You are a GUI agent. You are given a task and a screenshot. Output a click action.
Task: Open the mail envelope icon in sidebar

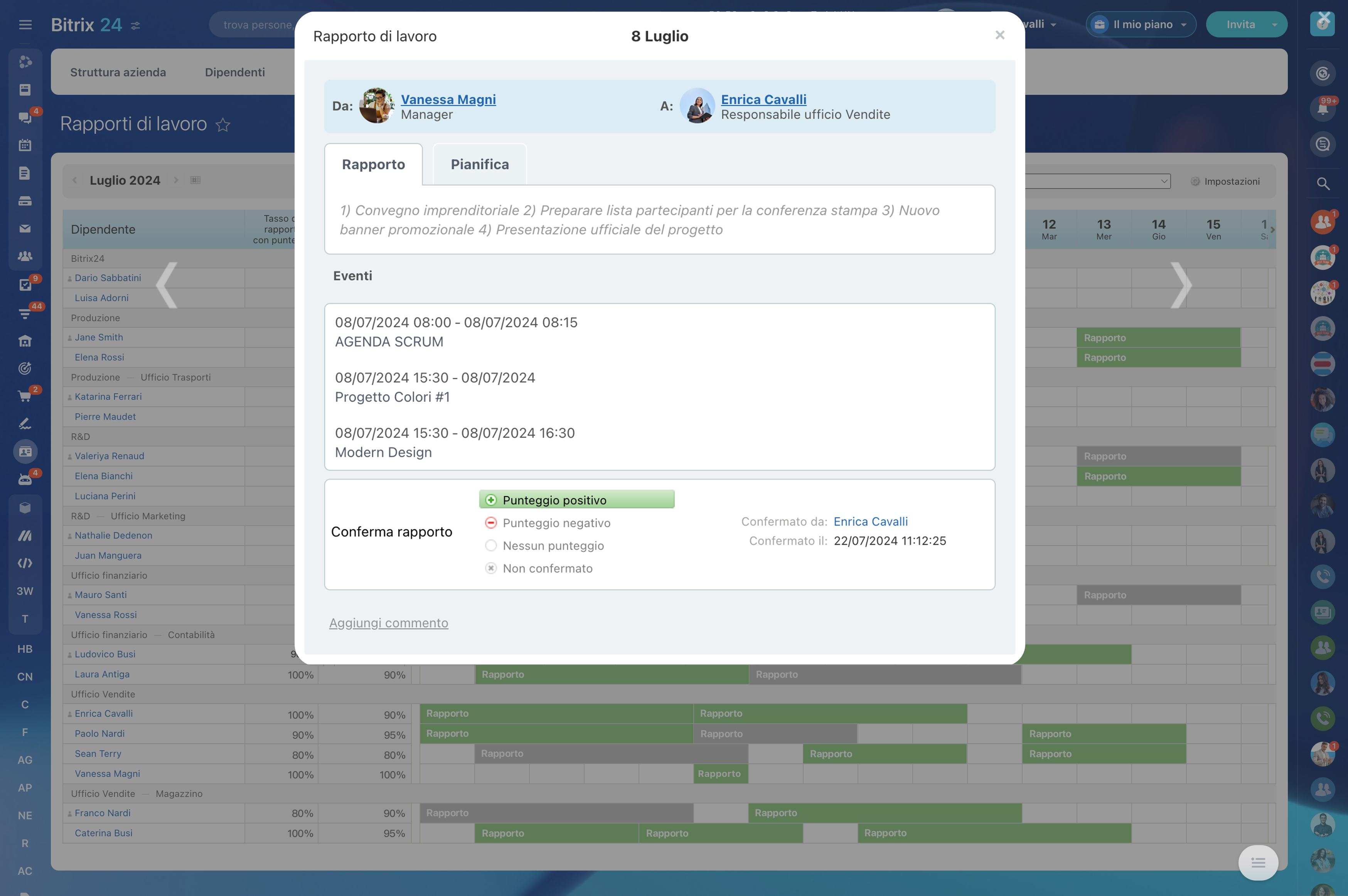[25, 229]
